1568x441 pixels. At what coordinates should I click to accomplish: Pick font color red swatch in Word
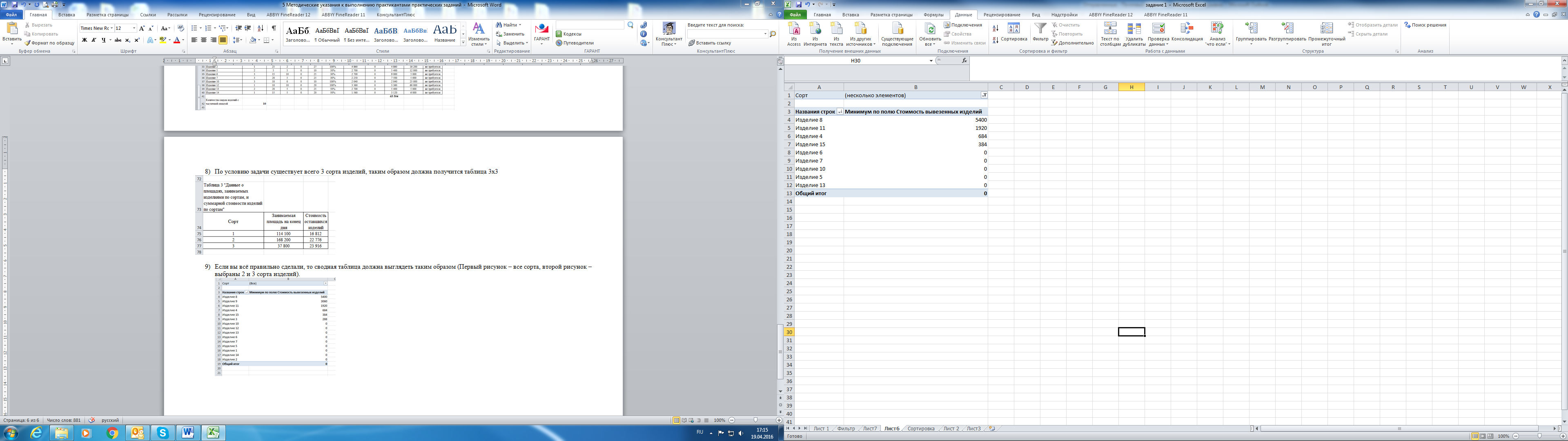click(176, 40)
